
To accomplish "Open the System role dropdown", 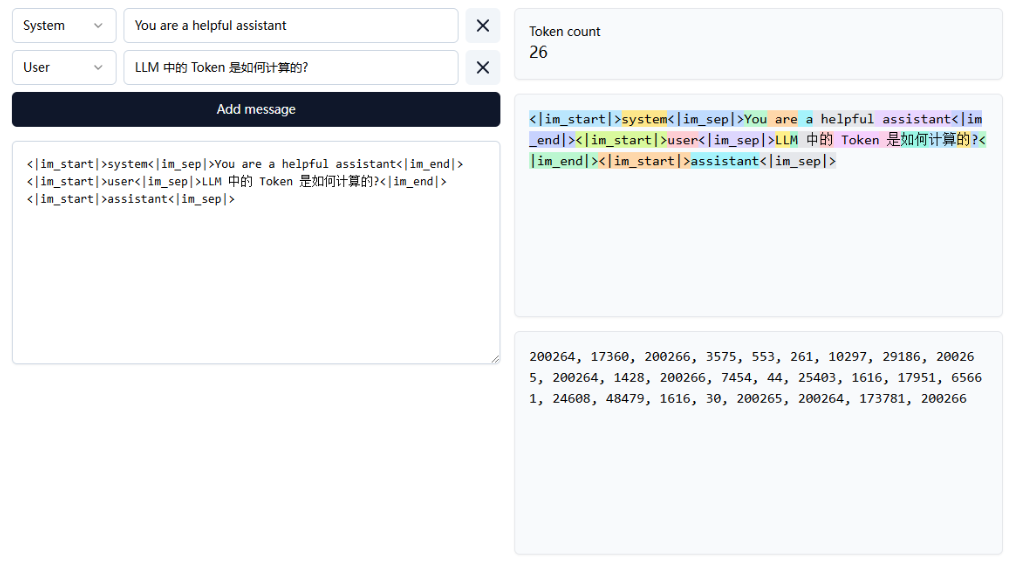I will tap(64, 26).
